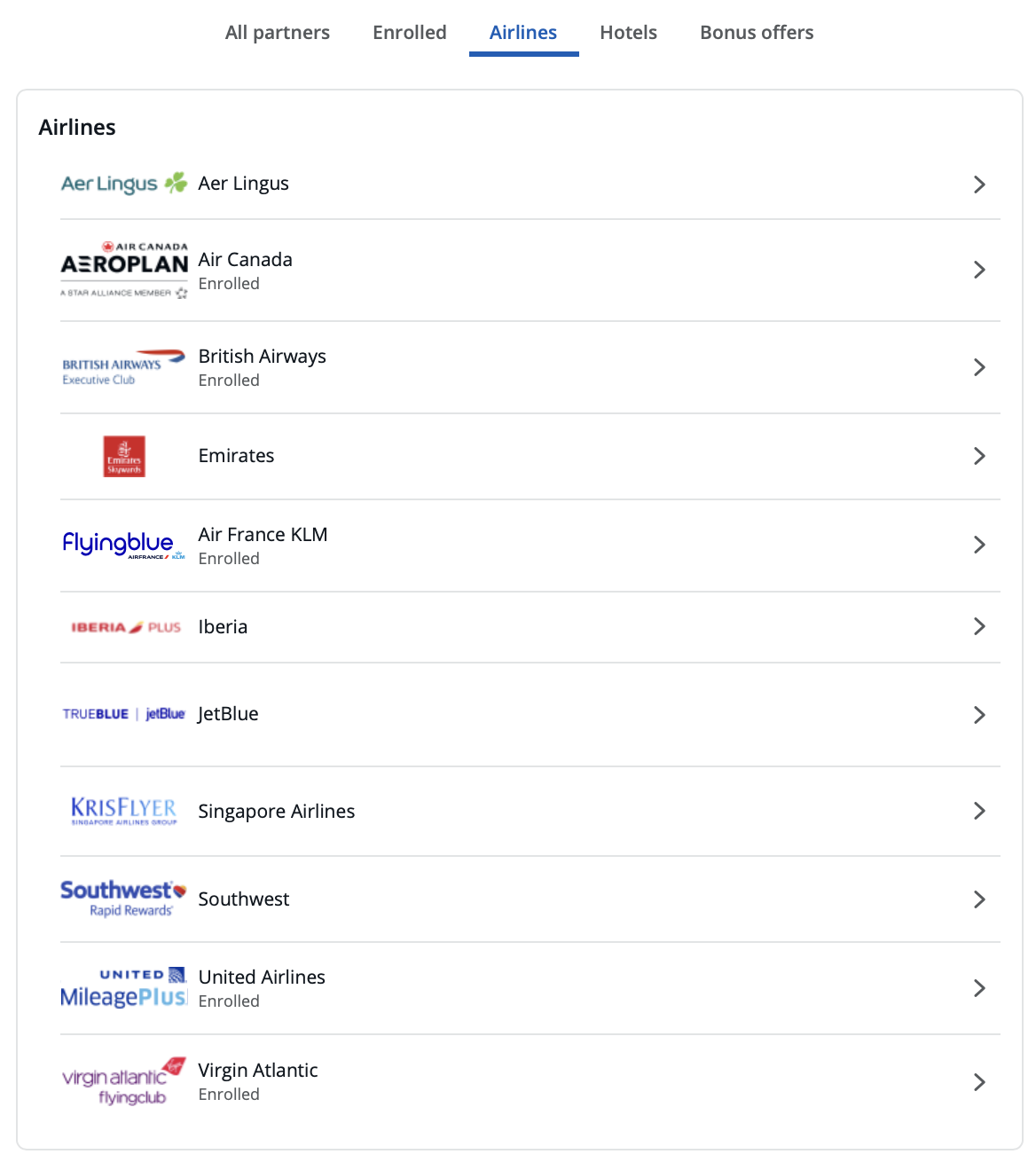Expand the United Airlines row chevron
Viewport: 1036px width, 1162px height.
pos(979,988)
